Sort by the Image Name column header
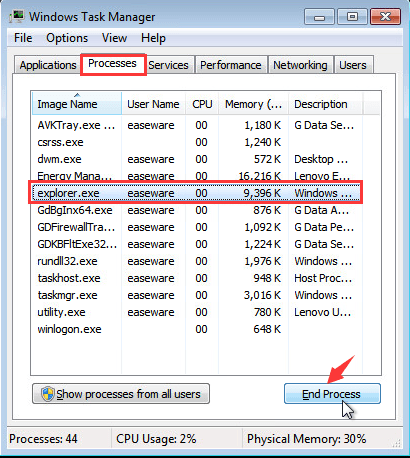The height and width of the screenshot is (458, 410). (x=77, y=104)
